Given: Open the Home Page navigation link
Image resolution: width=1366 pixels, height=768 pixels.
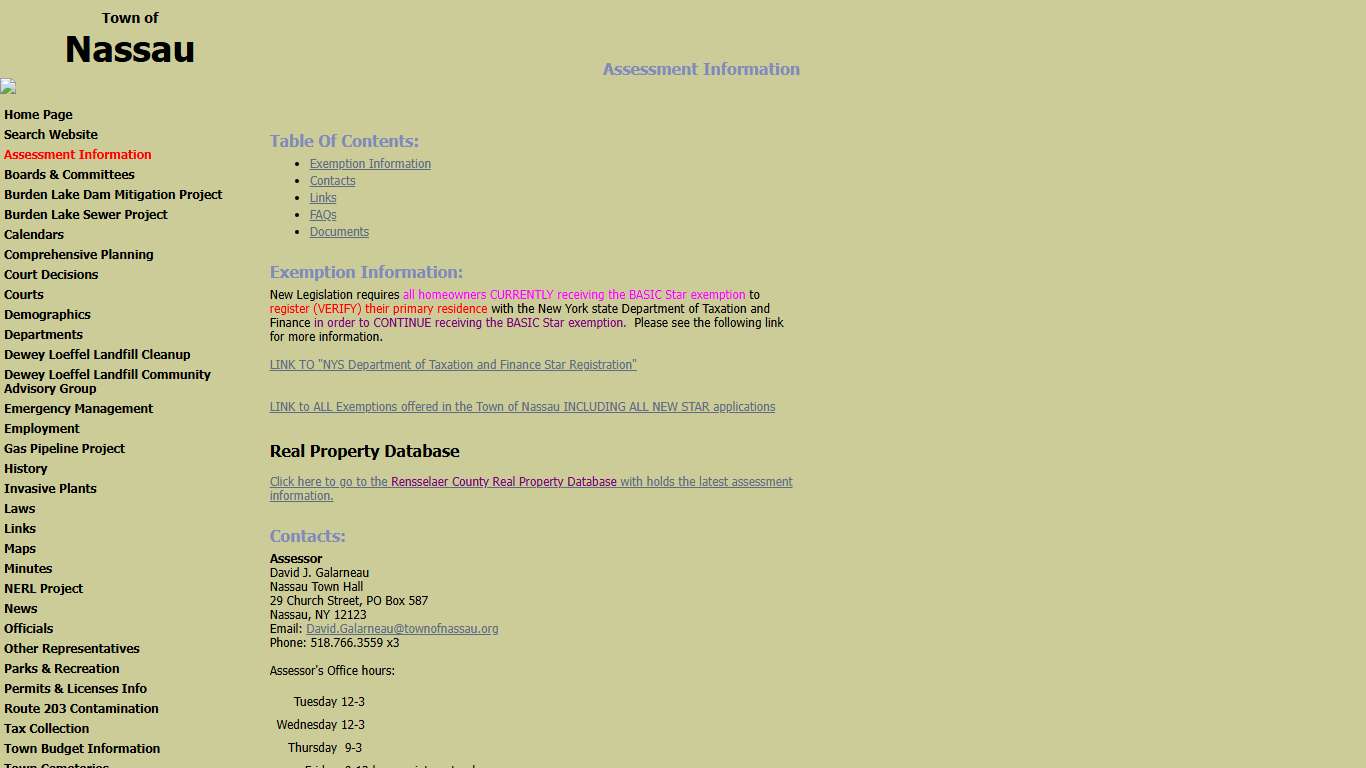Looking at the screenshot, I should (38, 114).
